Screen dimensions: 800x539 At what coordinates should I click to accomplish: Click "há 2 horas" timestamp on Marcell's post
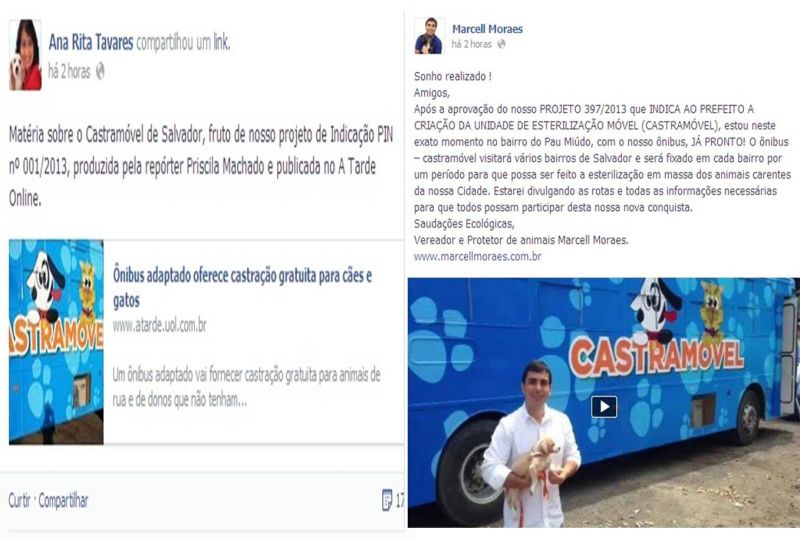coord(472,44)
